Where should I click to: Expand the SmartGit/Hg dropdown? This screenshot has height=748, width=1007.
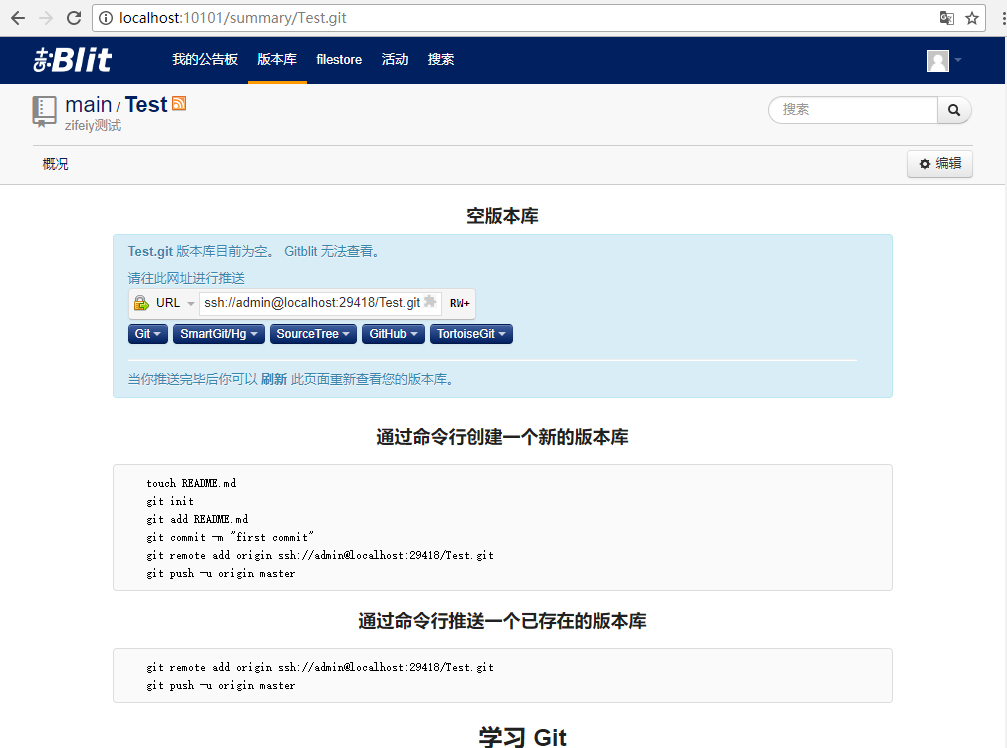(219, 334)
